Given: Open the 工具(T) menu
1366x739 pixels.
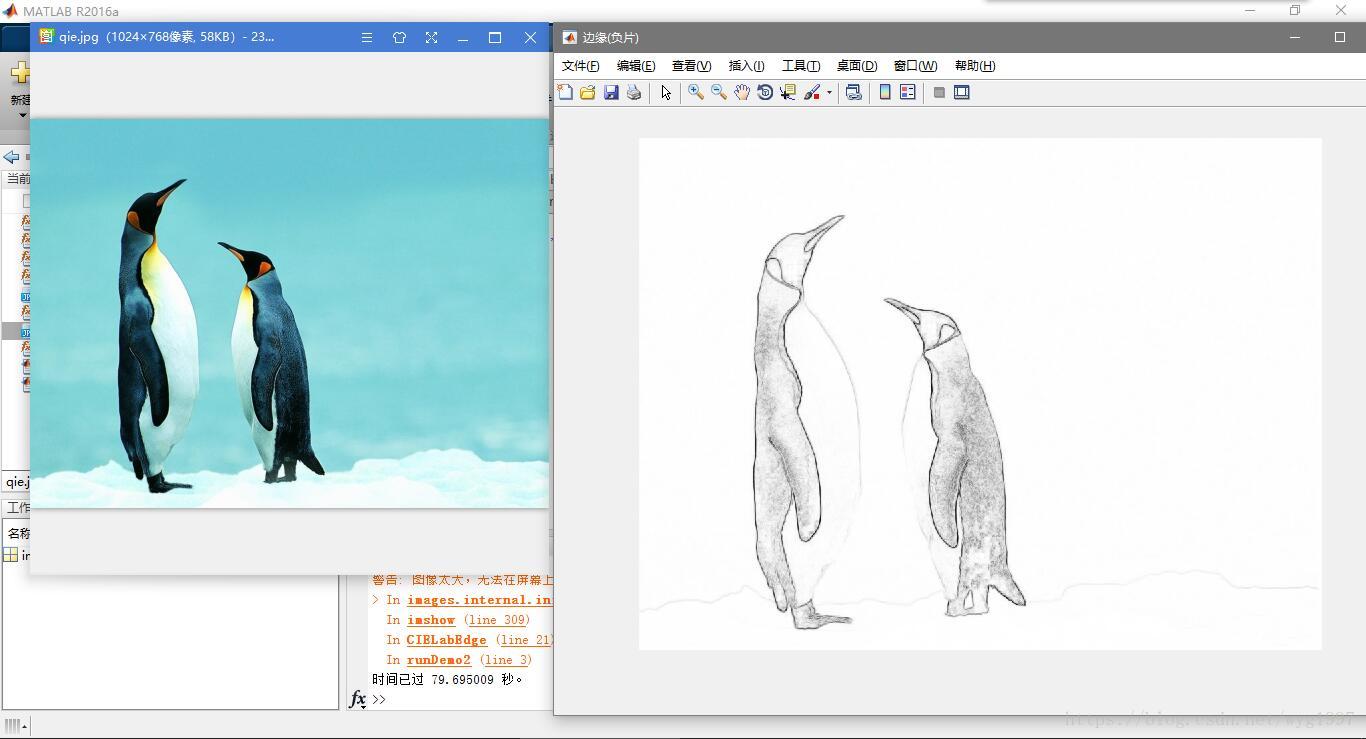Looking at the screenshot, I should point(800,66).
